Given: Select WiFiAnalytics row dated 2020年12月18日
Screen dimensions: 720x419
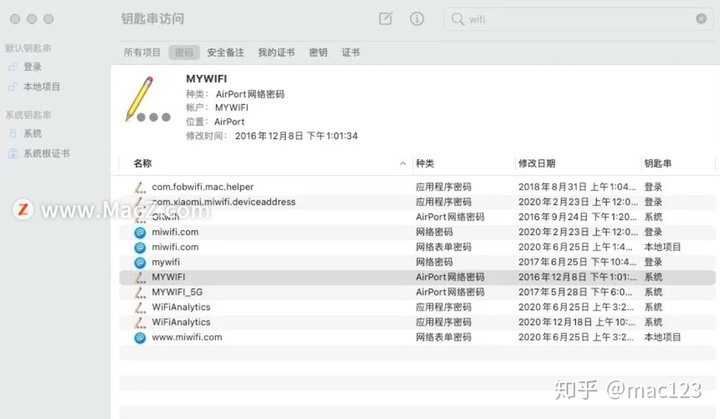Looking at the screenshot, I should 417,323.
